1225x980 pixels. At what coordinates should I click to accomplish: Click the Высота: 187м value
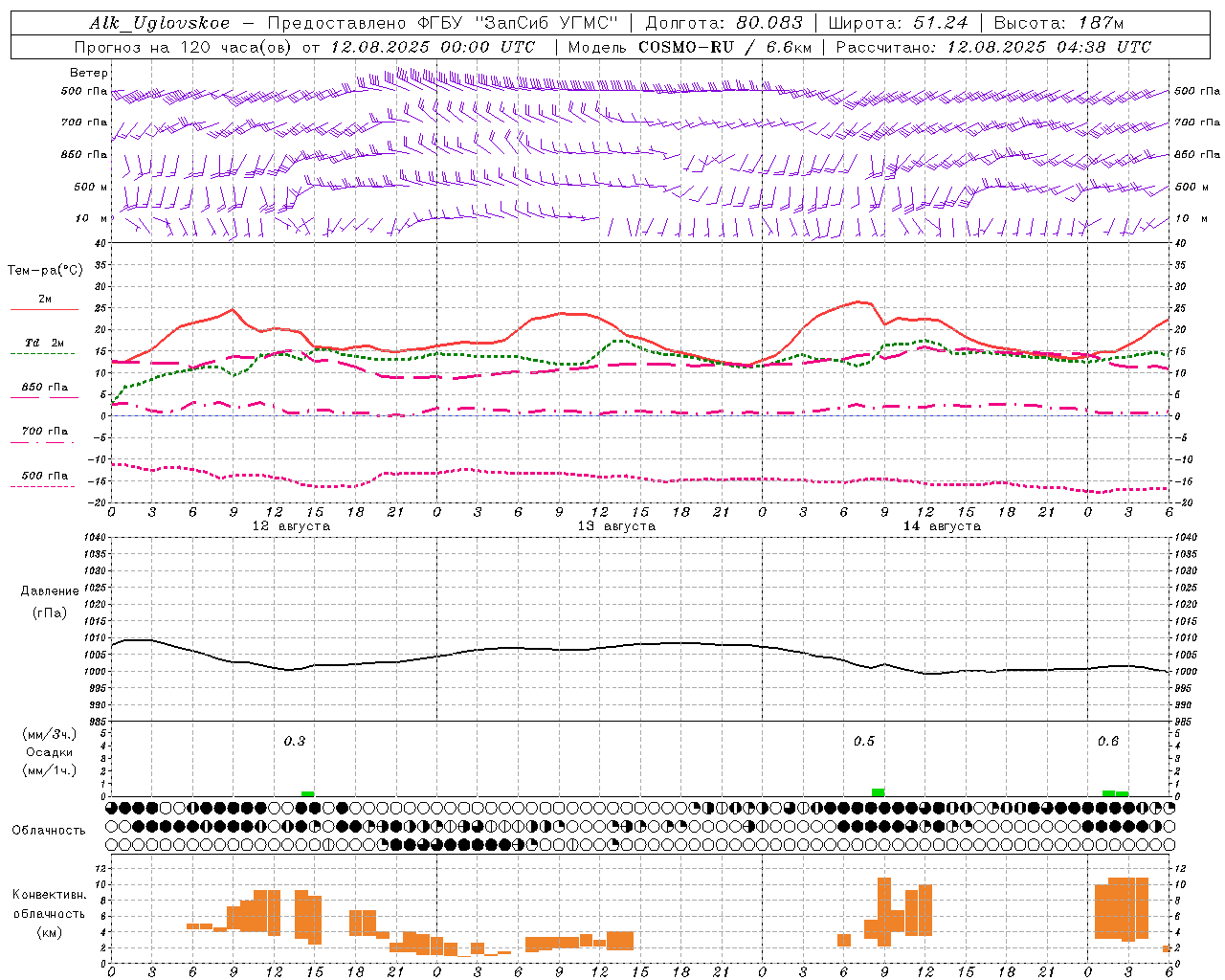tap(1058, 23)
